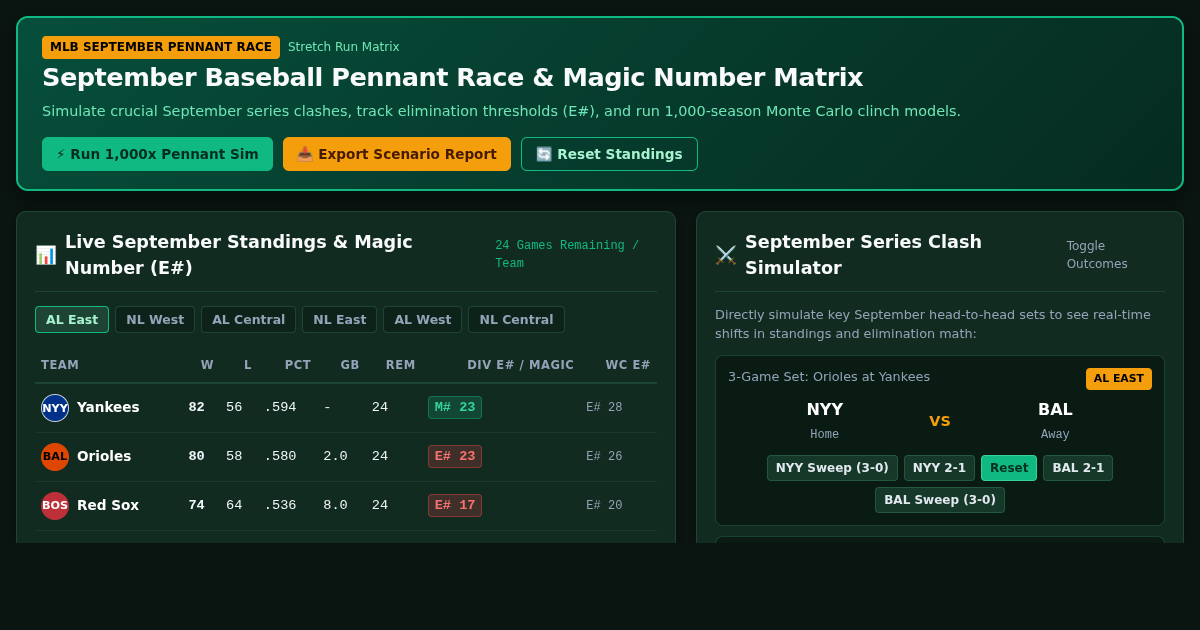
Task: Click Orioles wild card E# 26 value
Action: click(604, 457)
